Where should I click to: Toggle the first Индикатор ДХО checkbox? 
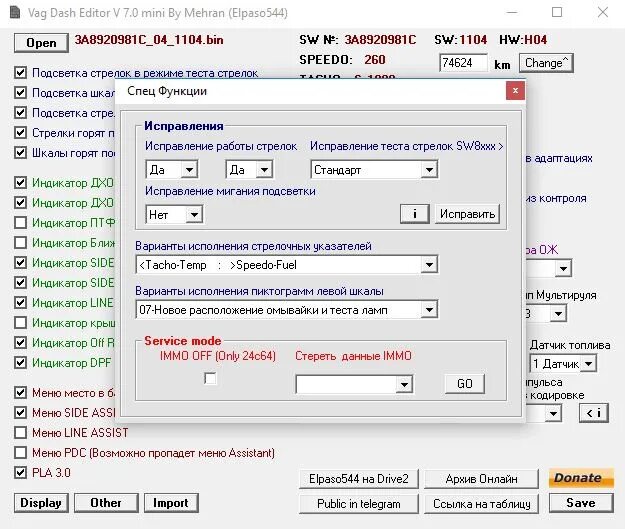point(20,183)
